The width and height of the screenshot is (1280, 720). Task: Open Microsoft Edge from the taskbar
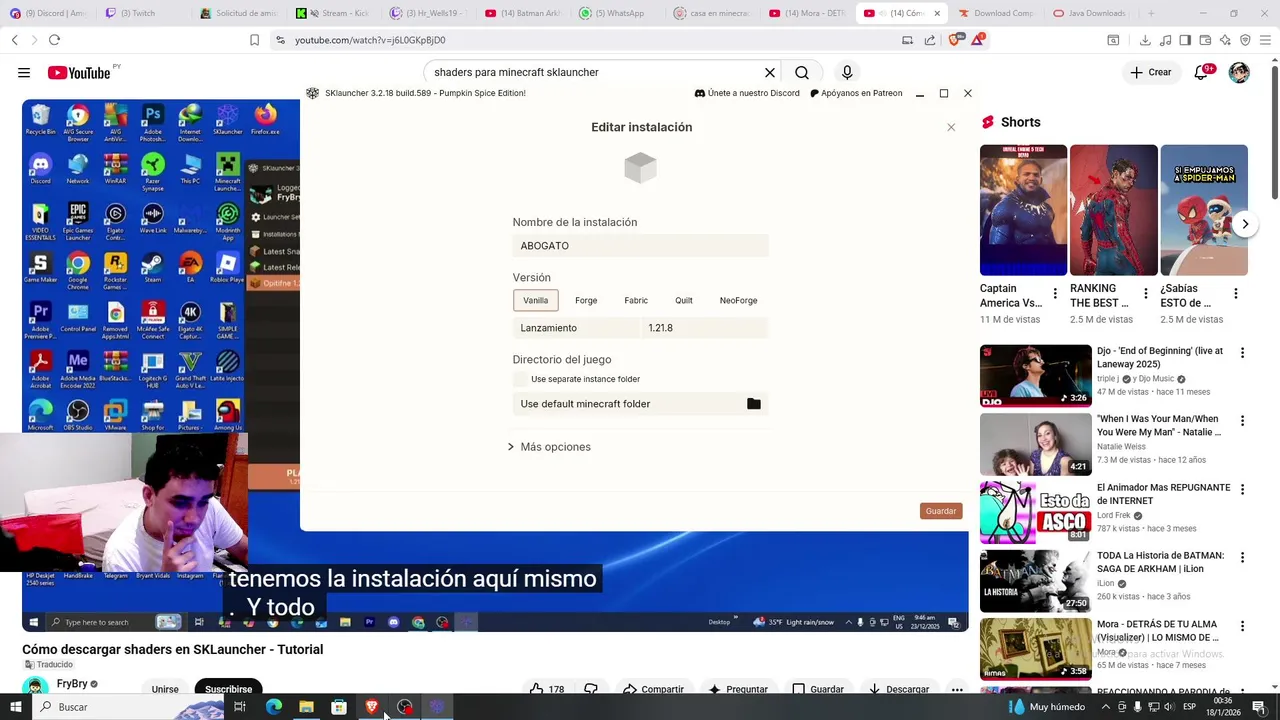pyautogui.click(x=273, y=707)
